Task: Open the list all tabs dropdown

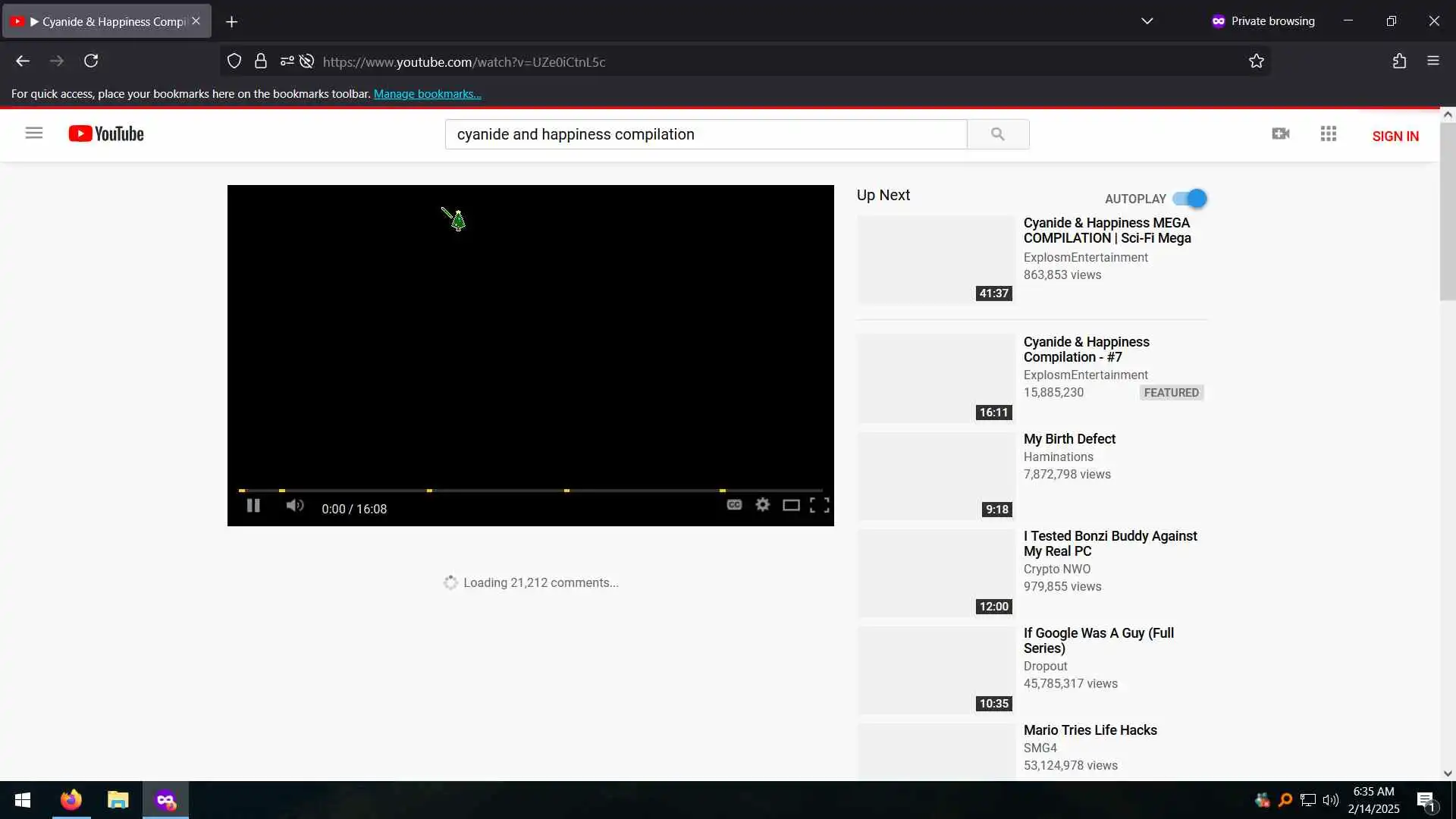Action: [x=1147, y=21]
